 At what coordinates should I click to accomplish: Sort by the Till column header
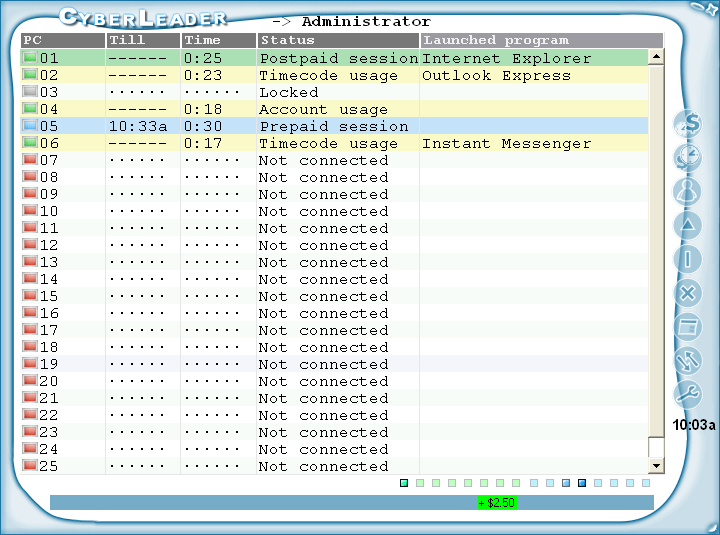143,40
